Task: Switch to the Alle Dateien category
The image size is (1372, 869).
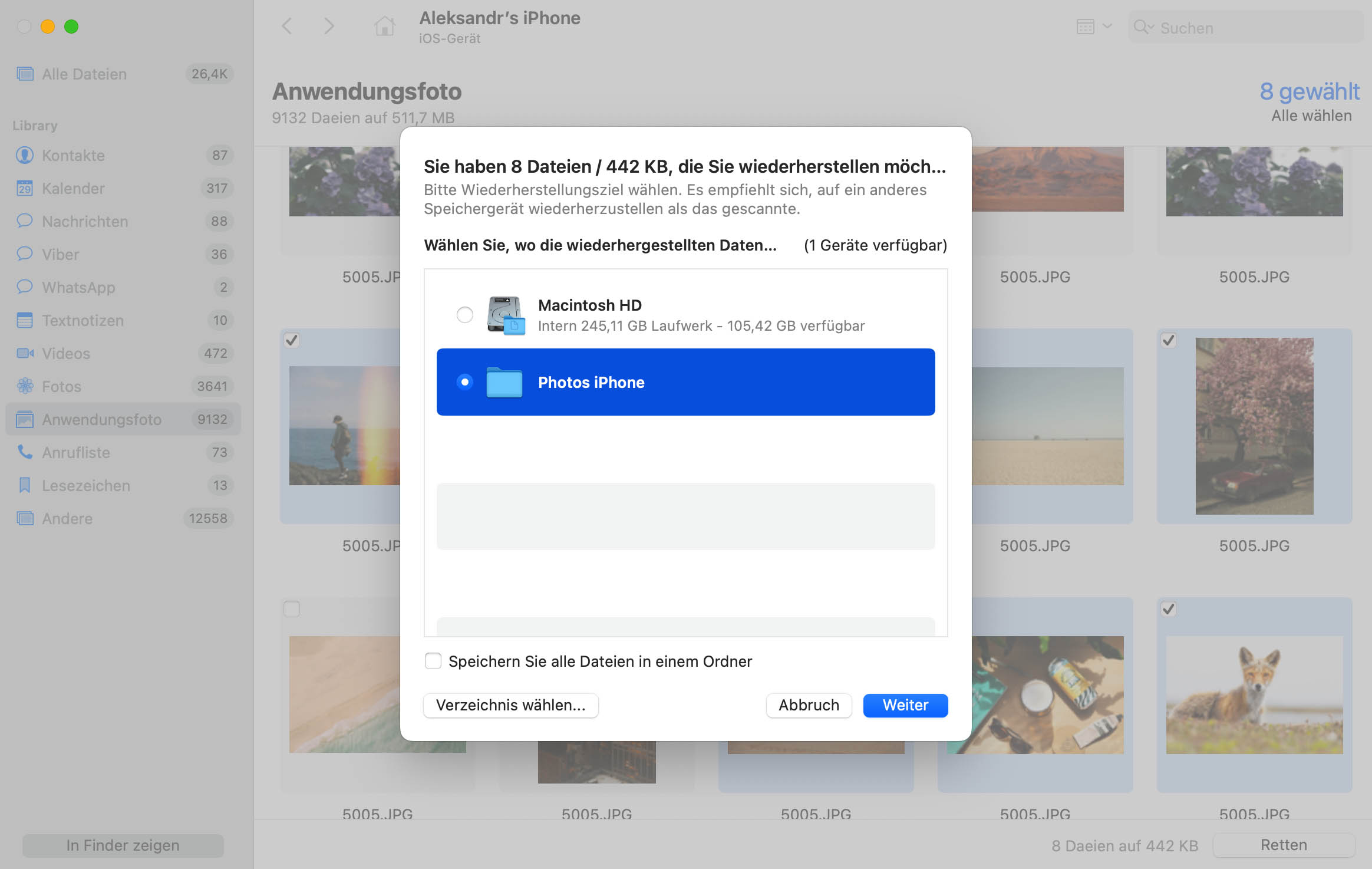Action: coord(84,74)
